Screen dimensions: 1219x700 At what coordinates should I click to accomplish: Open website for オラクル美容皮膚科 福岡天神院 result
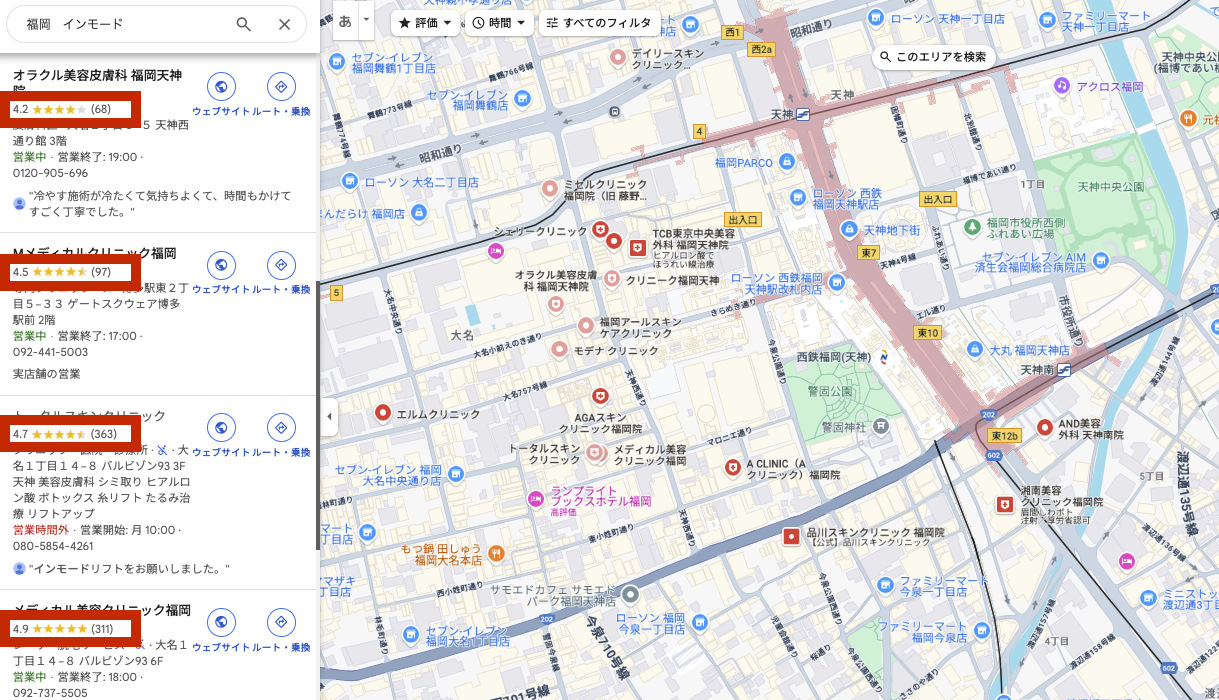click(x=221, y=87)
